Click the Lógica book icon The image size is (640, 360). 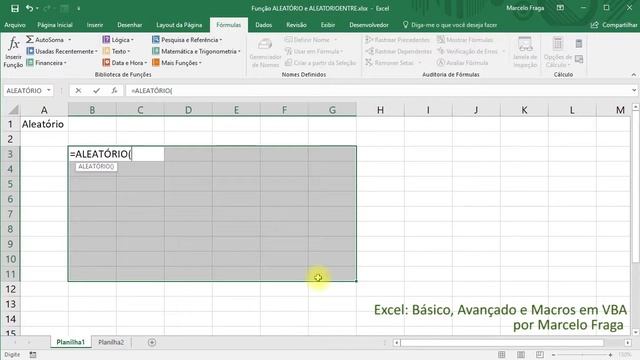[106, 40]
